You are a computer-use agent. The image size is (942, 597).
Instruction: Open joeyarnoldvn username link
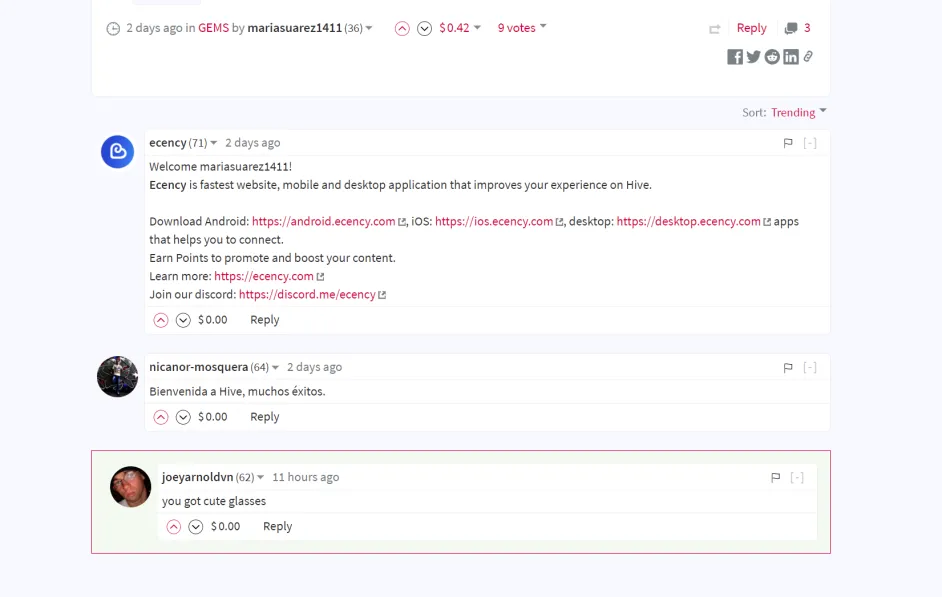[197, 477]
